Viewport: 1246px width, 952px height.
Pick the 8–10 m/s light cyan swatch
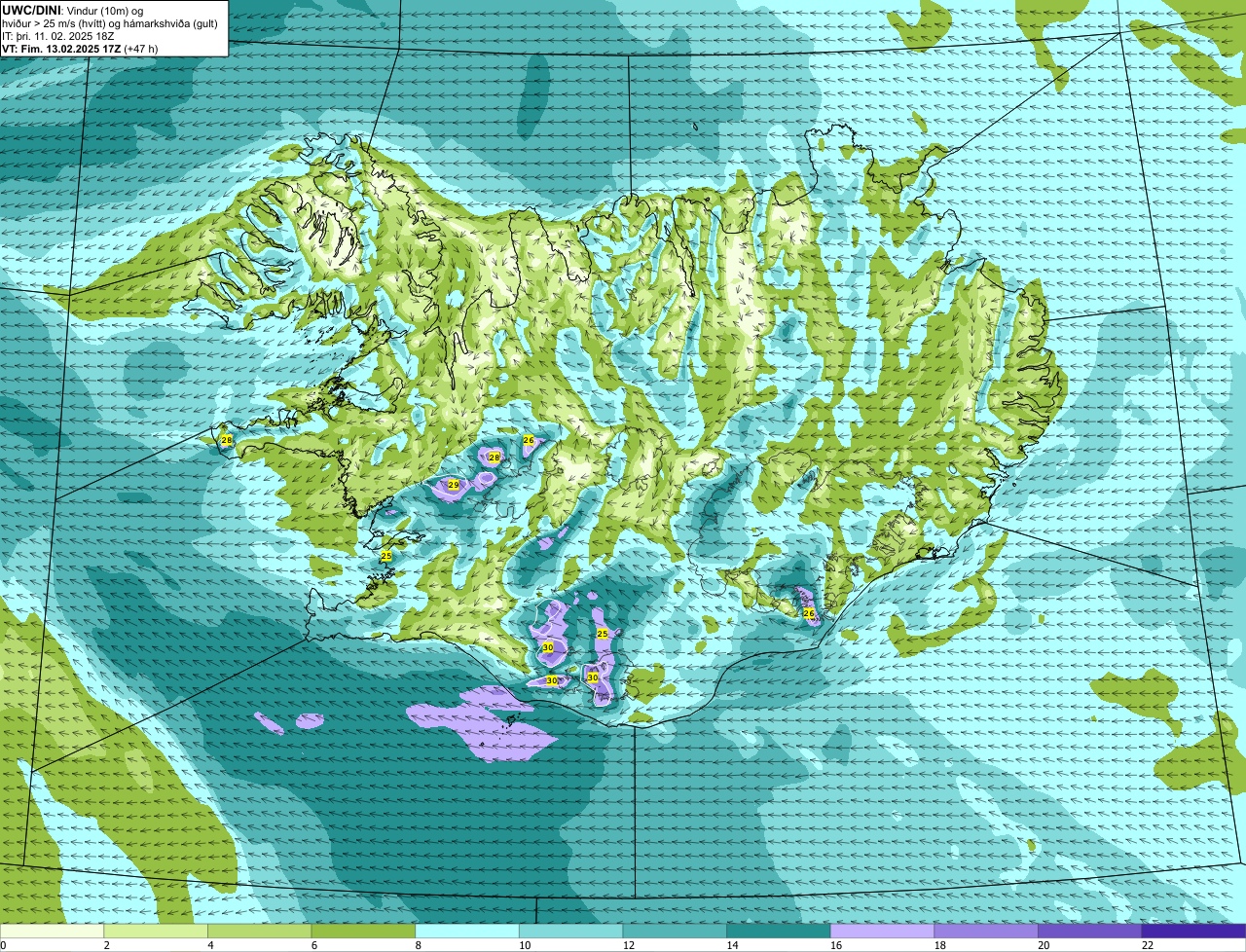tap(466, 931)
